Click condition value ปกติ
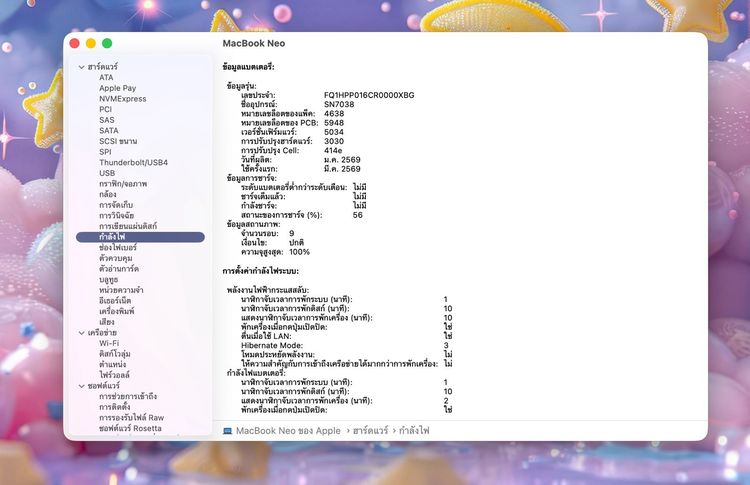 [297, 242]
